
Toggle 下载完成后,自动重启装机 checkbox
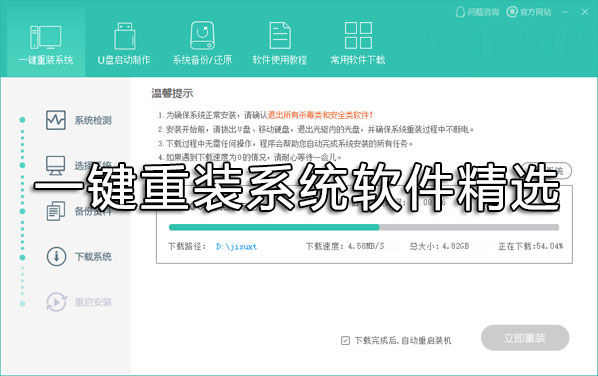[345, 340]
